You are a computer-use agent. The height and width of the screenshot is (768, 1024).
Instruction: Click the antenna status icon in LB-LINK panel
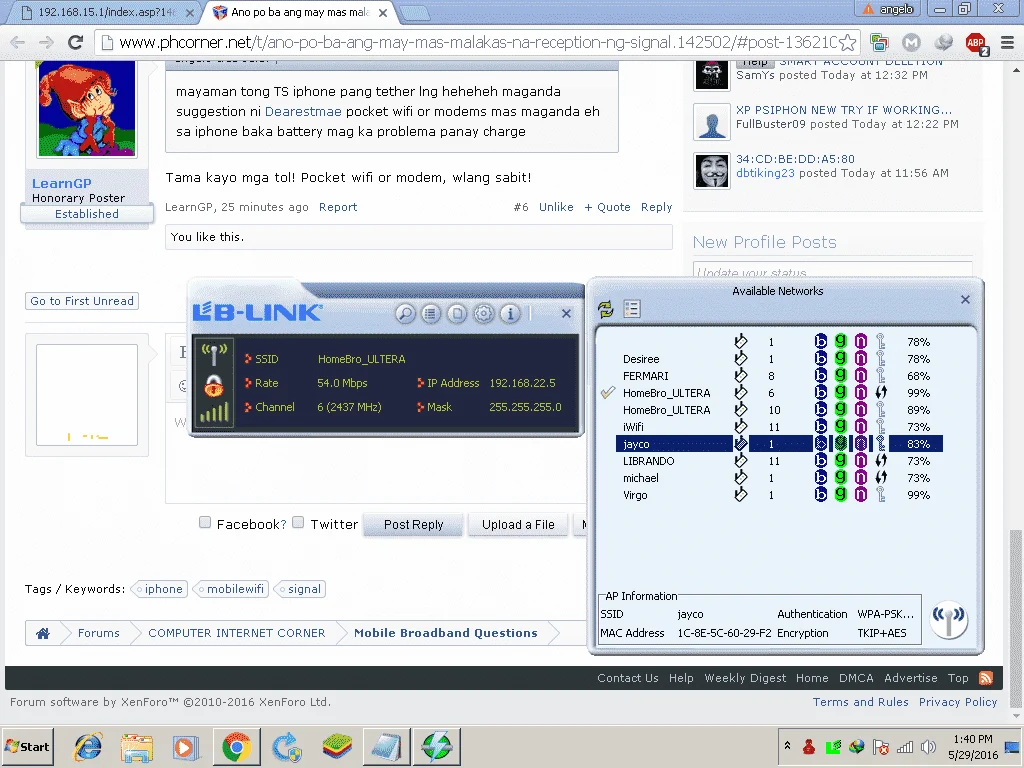tap(214, 355)
